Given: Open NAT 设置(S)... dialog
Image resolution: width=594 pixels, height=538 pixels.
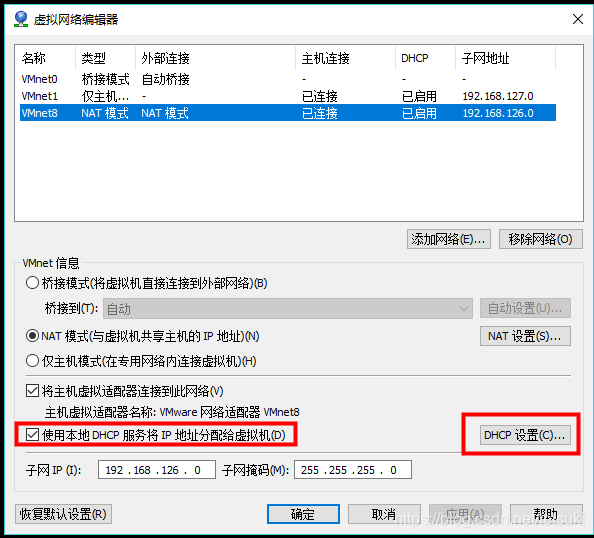Looking at the screenshot, I should coord(525,336).
